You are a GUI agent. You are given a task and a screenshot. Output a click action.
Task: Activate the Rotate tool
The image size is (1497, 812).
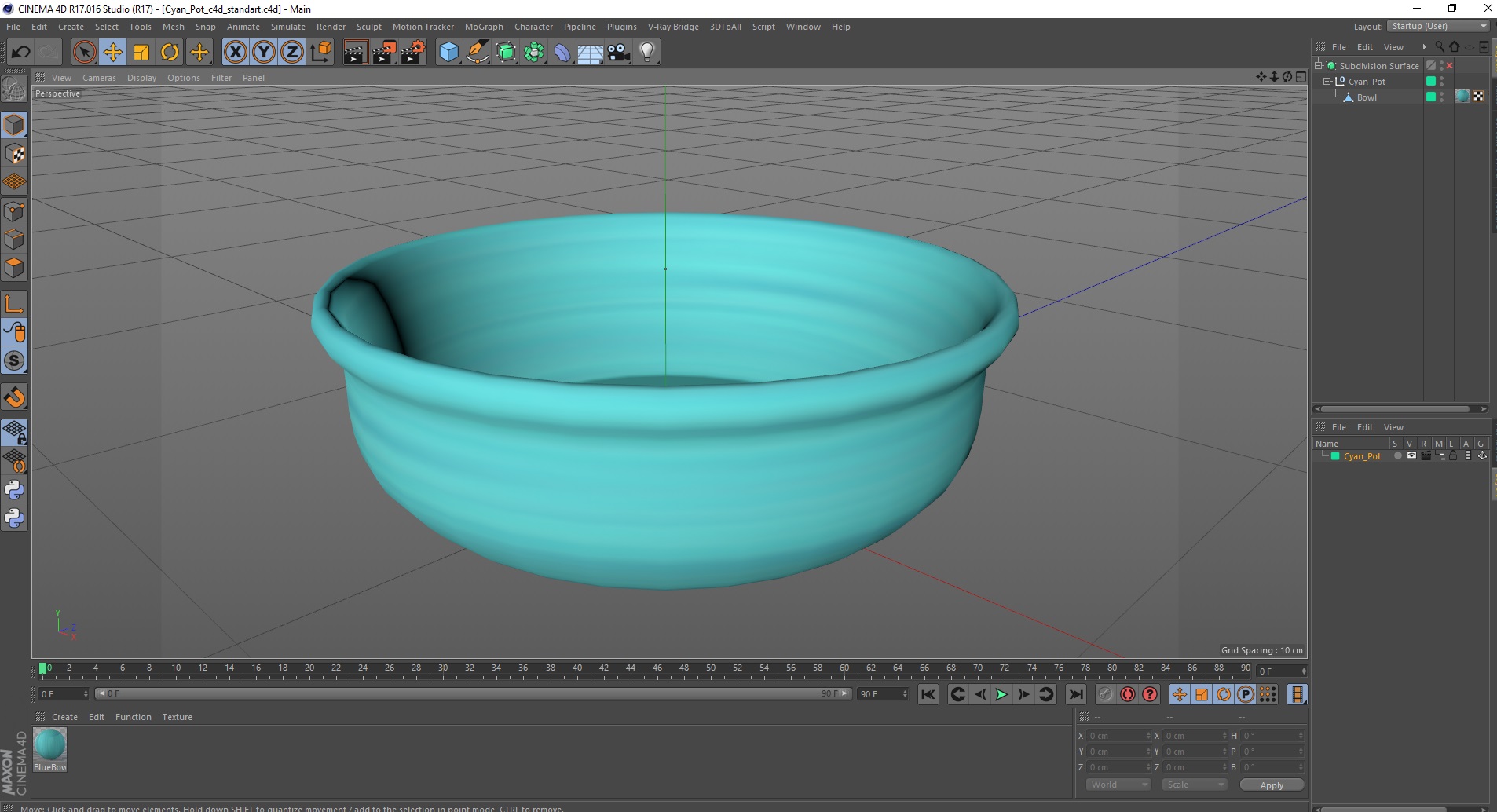[x=170, y=53]
